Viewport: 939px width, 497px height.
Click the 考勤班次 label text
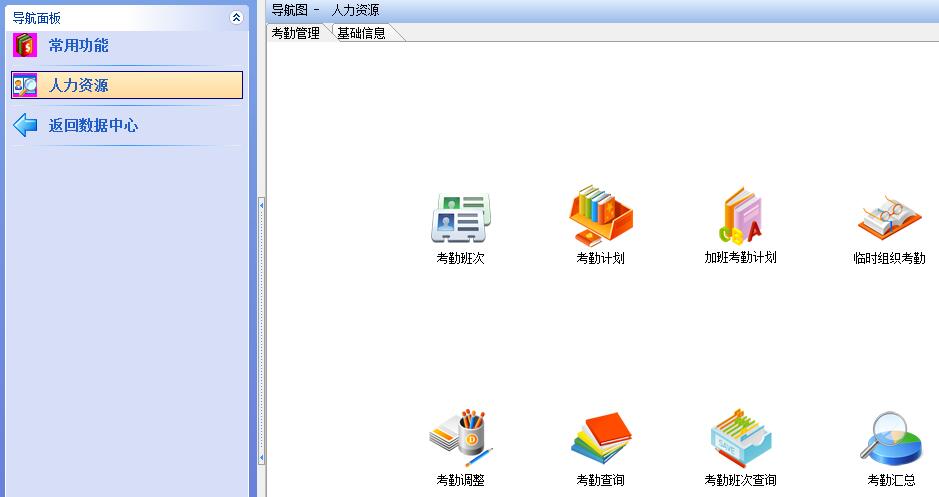[x=461, y=258]
